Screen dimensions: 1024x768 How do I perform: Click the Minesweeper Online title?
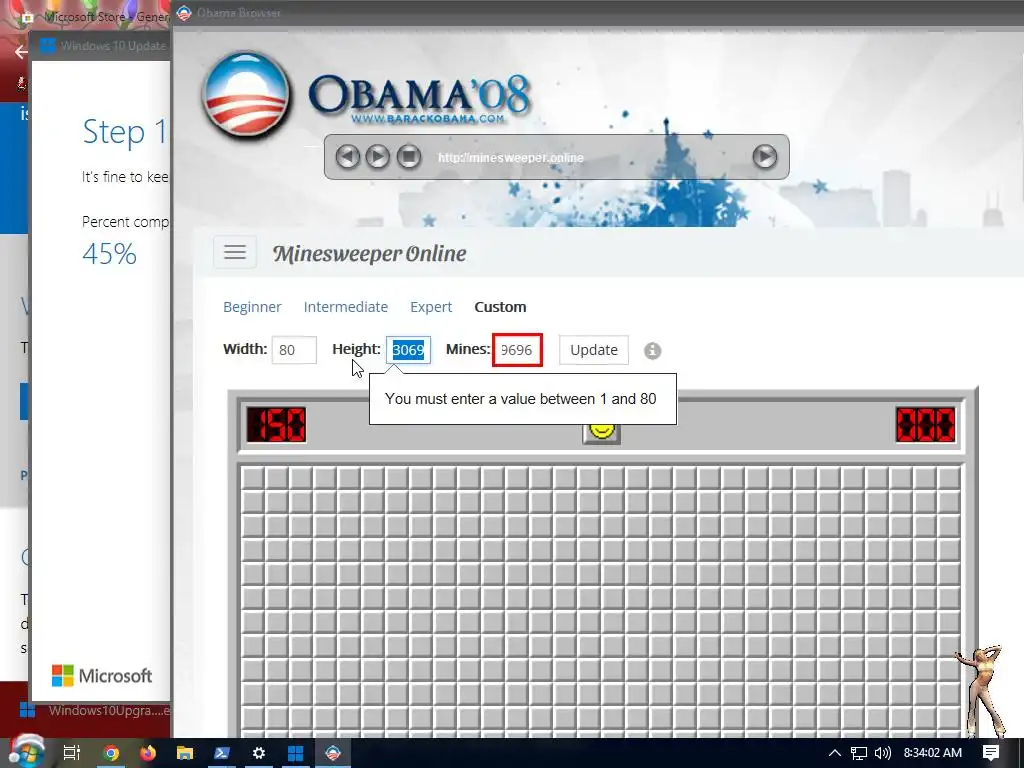click(370, 253)
